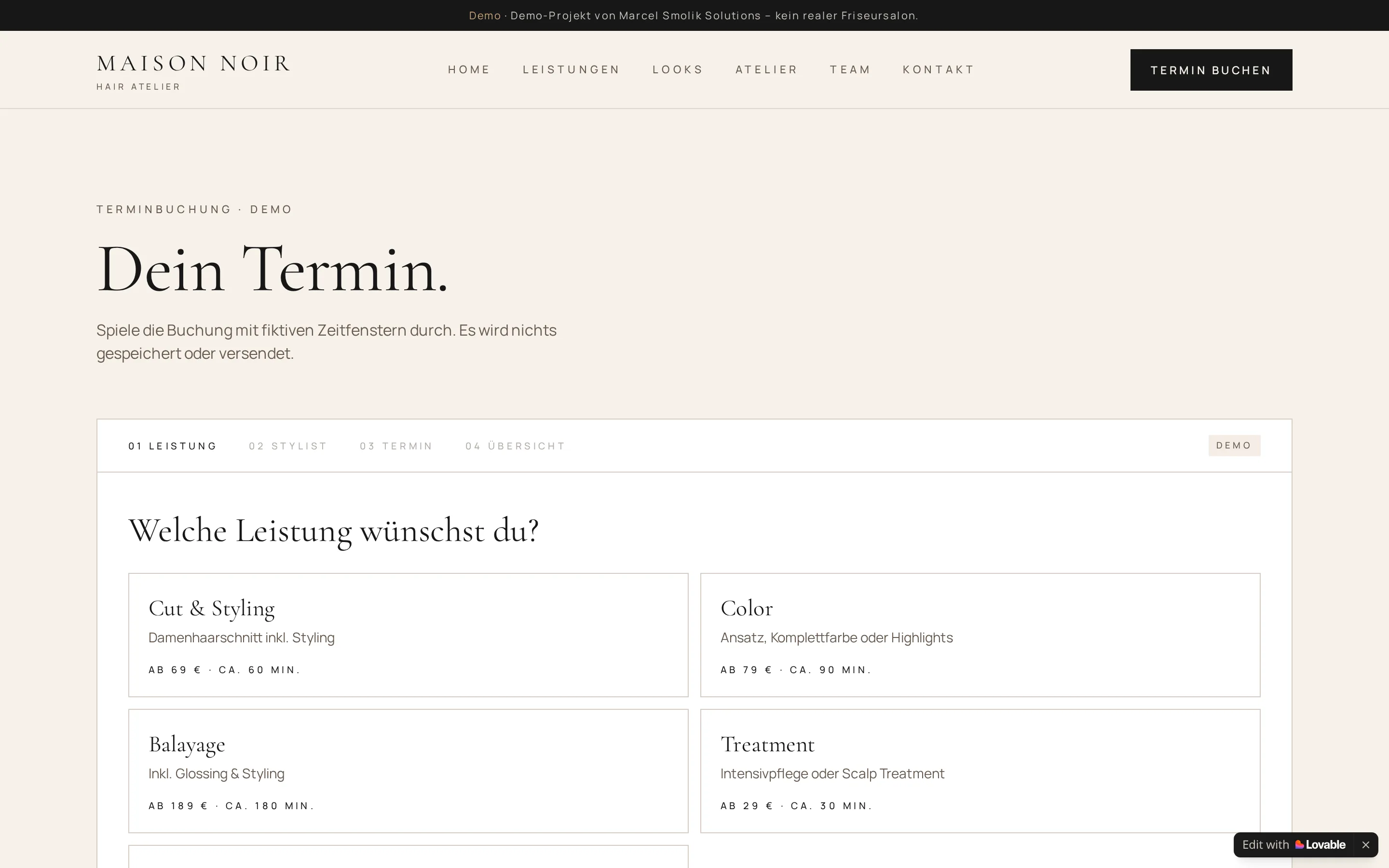Image resolution: width=1389 pixels, height=868 pixels.
Task: Click 'Damenhaarschnitt inkl. Styling' description
Action: pos(241,638)
